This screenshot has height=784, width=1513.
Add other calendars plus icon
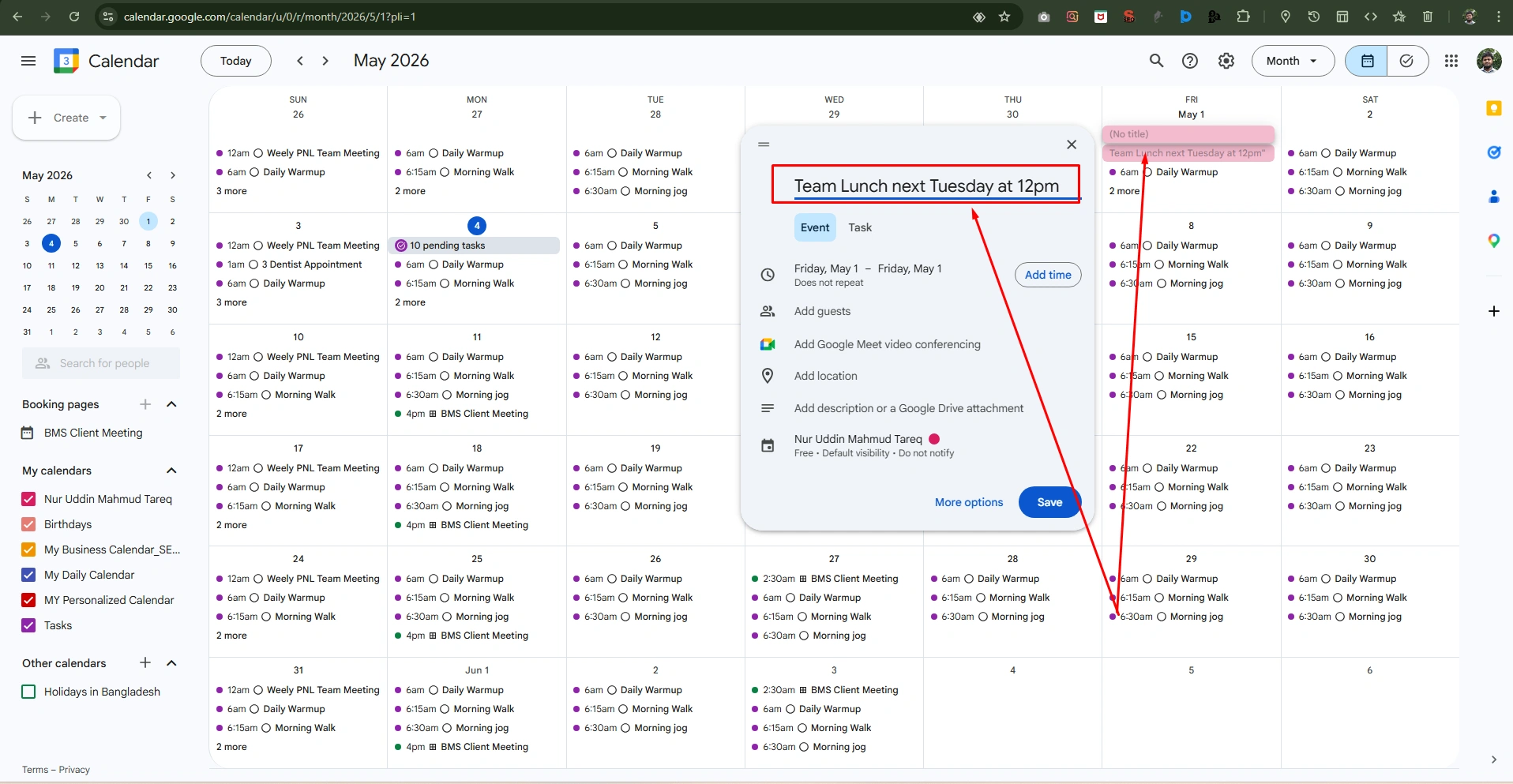coord(145,663)
